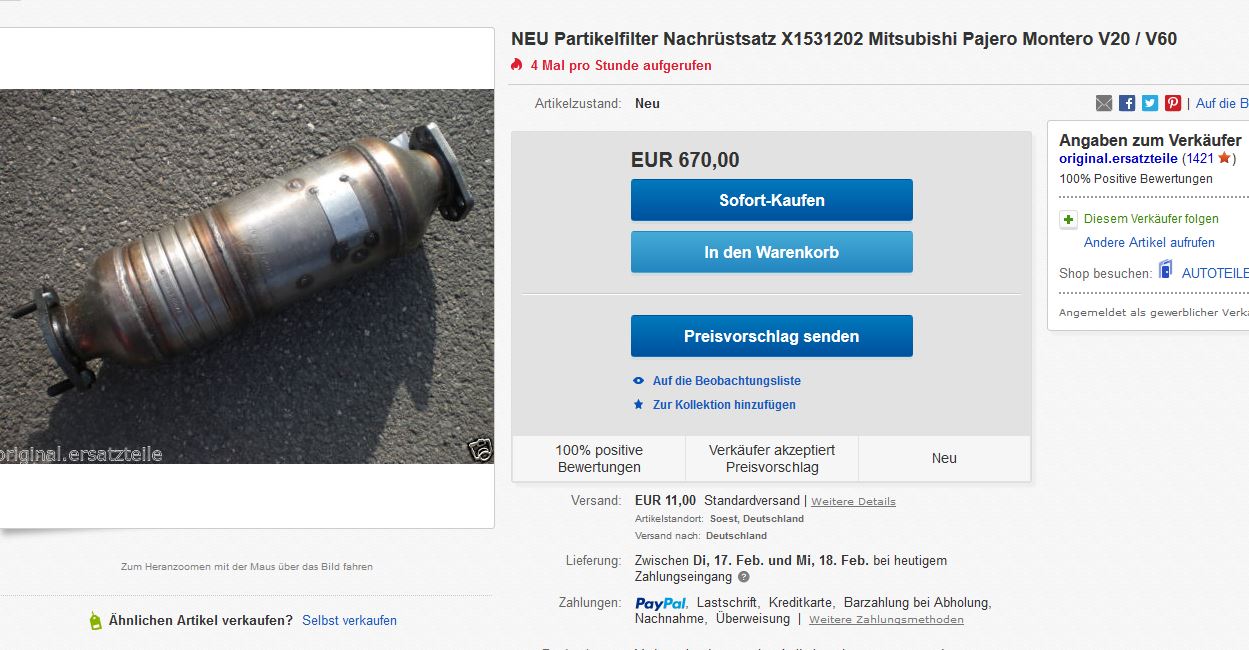Click the Selbst verkaufen link
The width and height of the screenshot is (1249, 650).
click(x=349, y=620)
